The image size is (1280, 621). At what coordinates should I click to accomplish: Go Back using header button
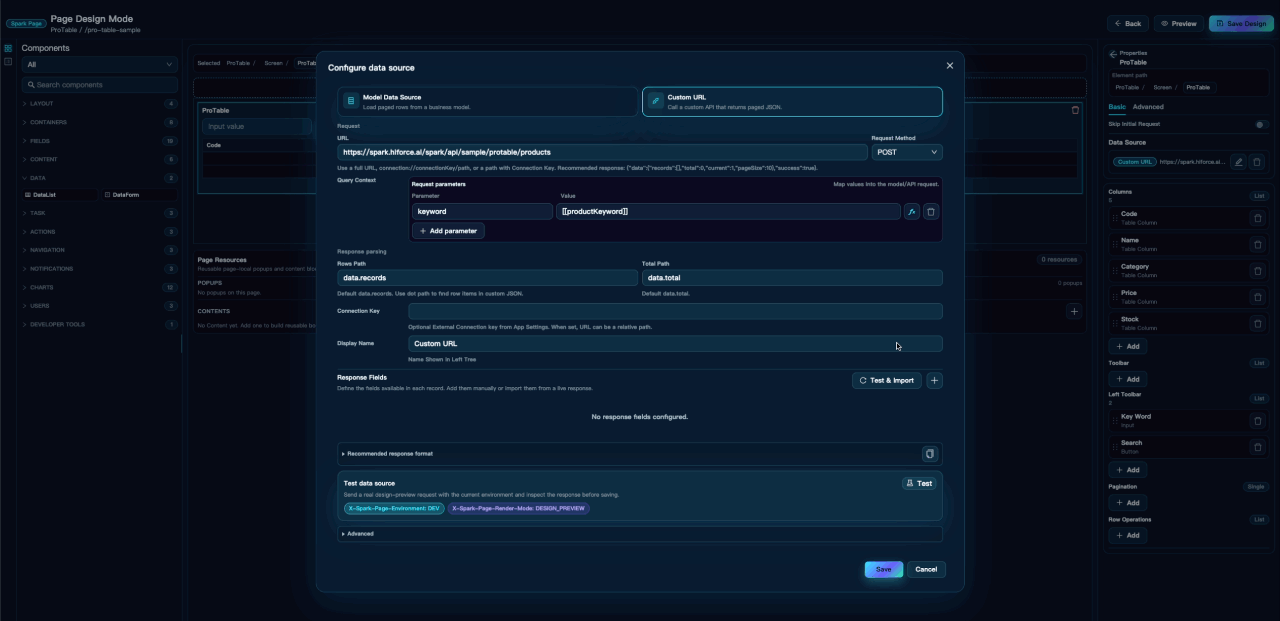(1128, 23)
